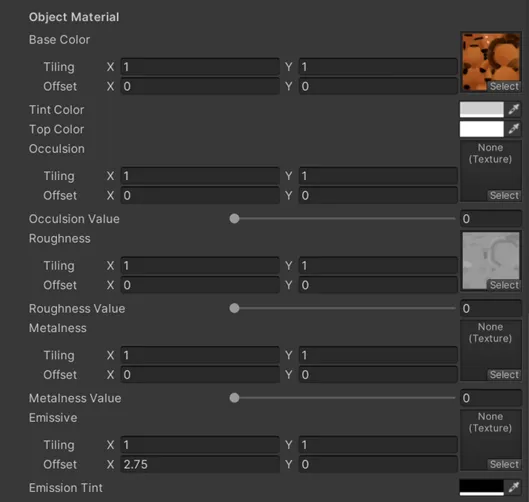The width and height of the screenshot is (529, 502).
Task: Click the Roughness Offset Y field
Action: (378, 285)
